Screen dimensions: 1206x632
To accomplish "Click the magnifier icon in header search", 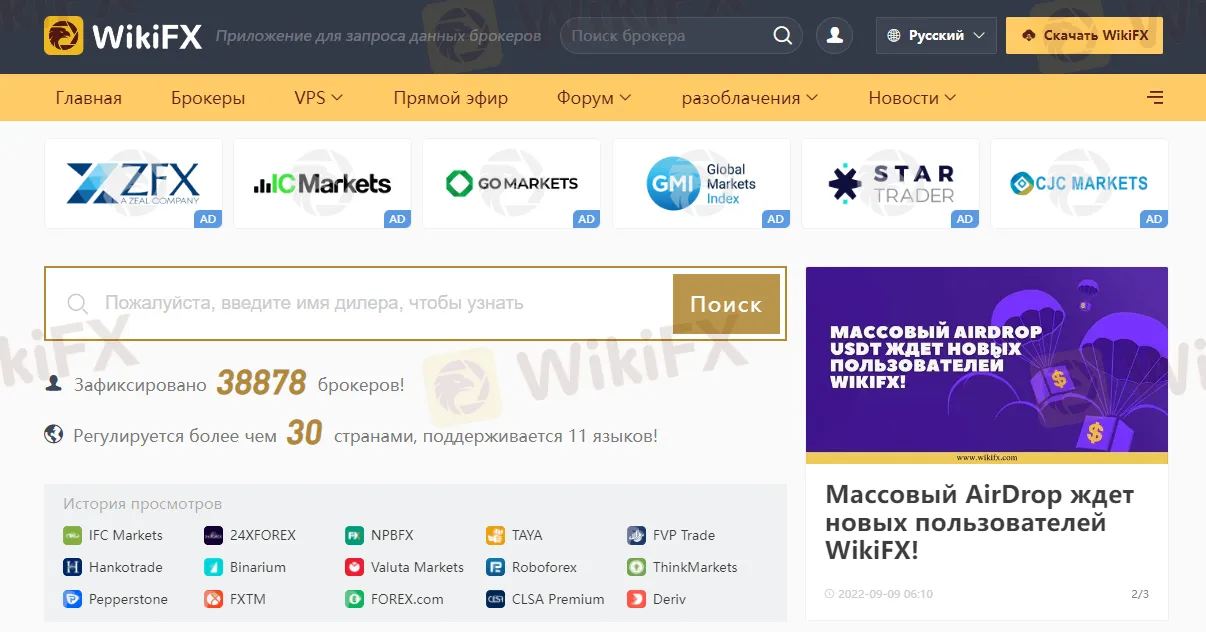I will (x=783, y=36).
